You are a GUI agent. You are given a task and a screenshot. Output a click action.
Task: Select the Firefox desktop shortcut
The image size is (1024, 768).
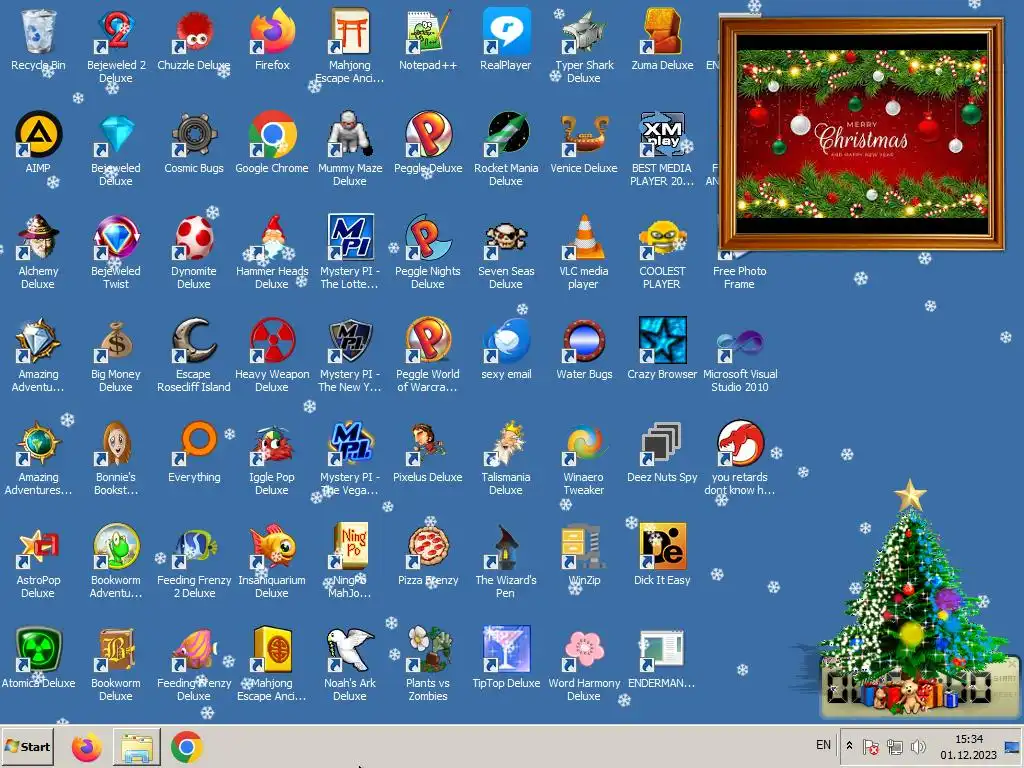tap(272, 31)
